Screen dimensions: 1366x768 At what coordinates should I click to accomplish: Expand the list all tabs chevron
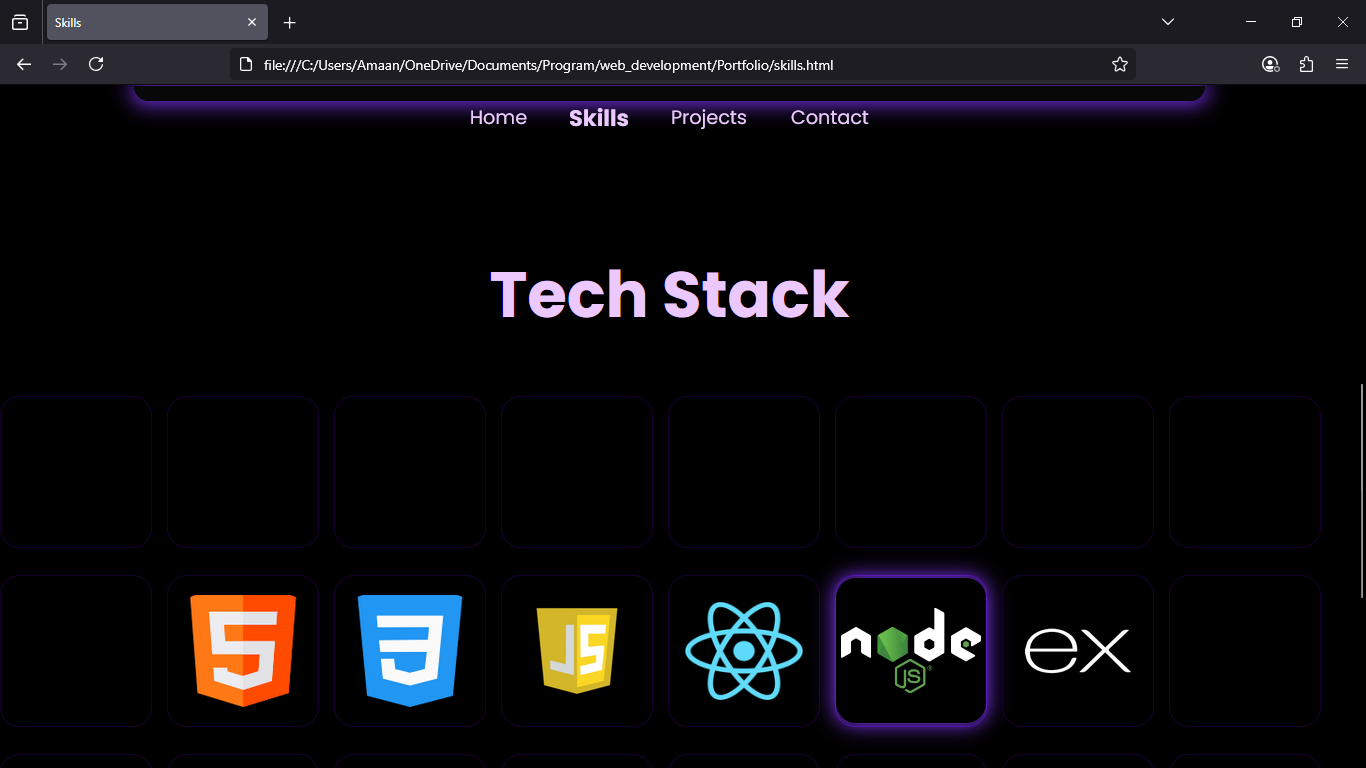(1167, 22)
